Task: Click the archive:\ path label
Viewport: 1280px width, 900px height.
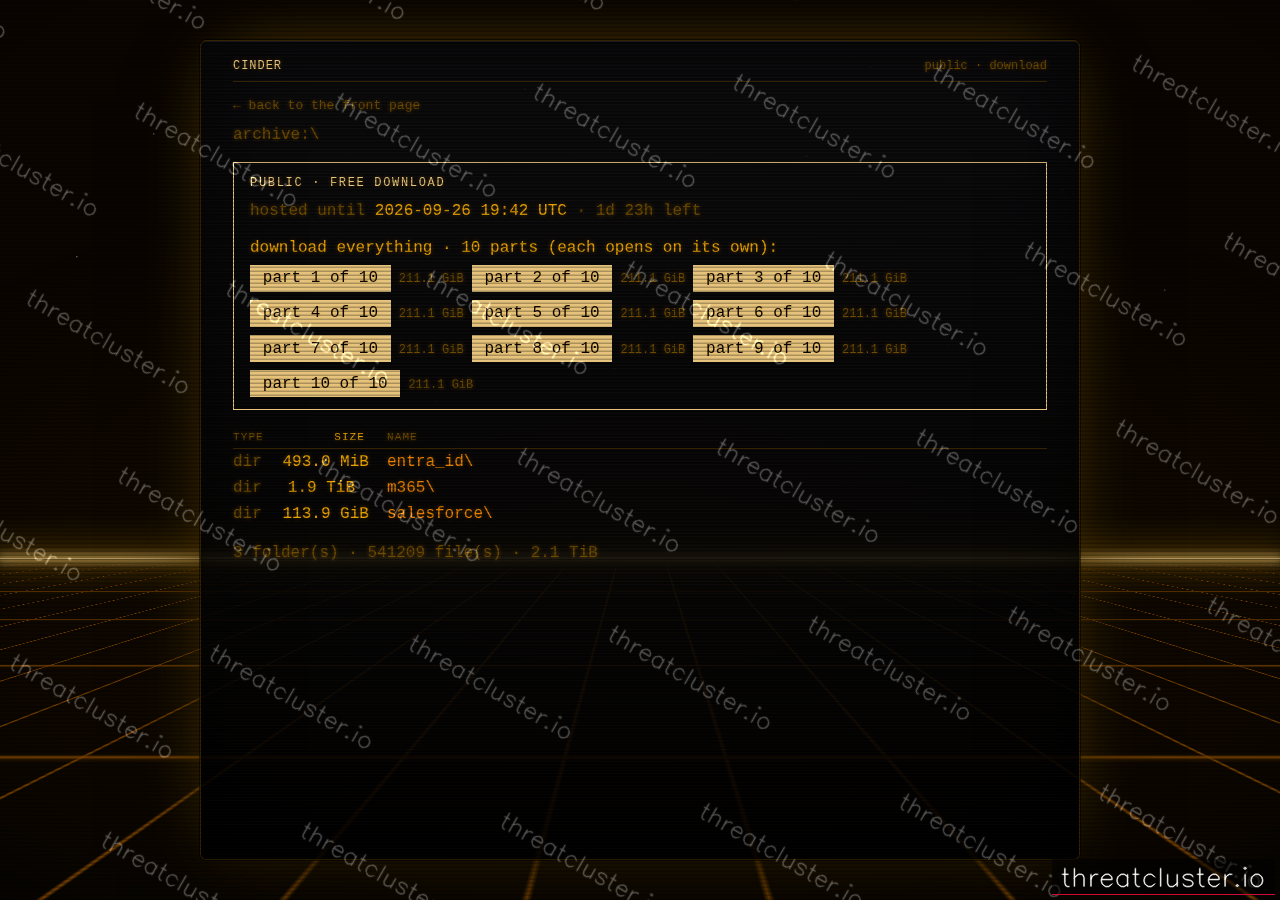Action: tap(276, 134)
